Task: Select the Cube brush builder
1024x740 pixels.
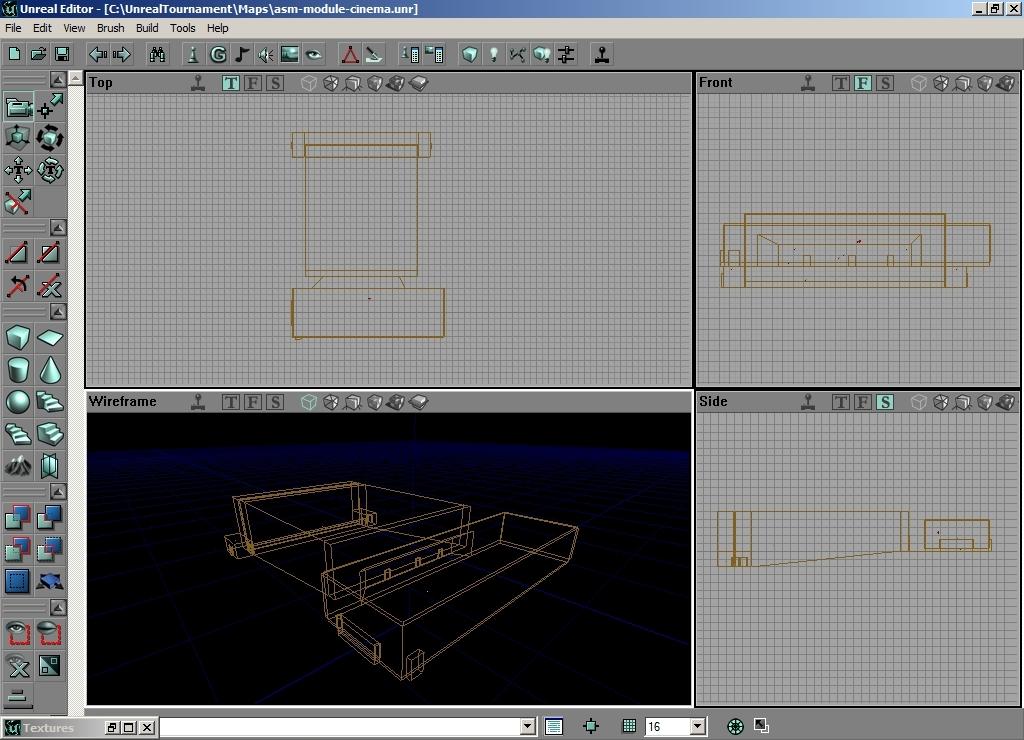Action: [x=18, y=338]
